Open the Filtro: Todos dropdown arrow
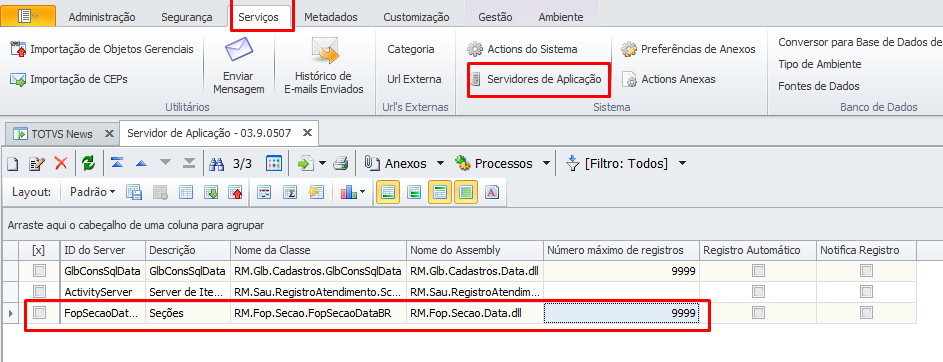Image resolution: width=943 pixels, height=362 pixels. [x=682, y=164]
